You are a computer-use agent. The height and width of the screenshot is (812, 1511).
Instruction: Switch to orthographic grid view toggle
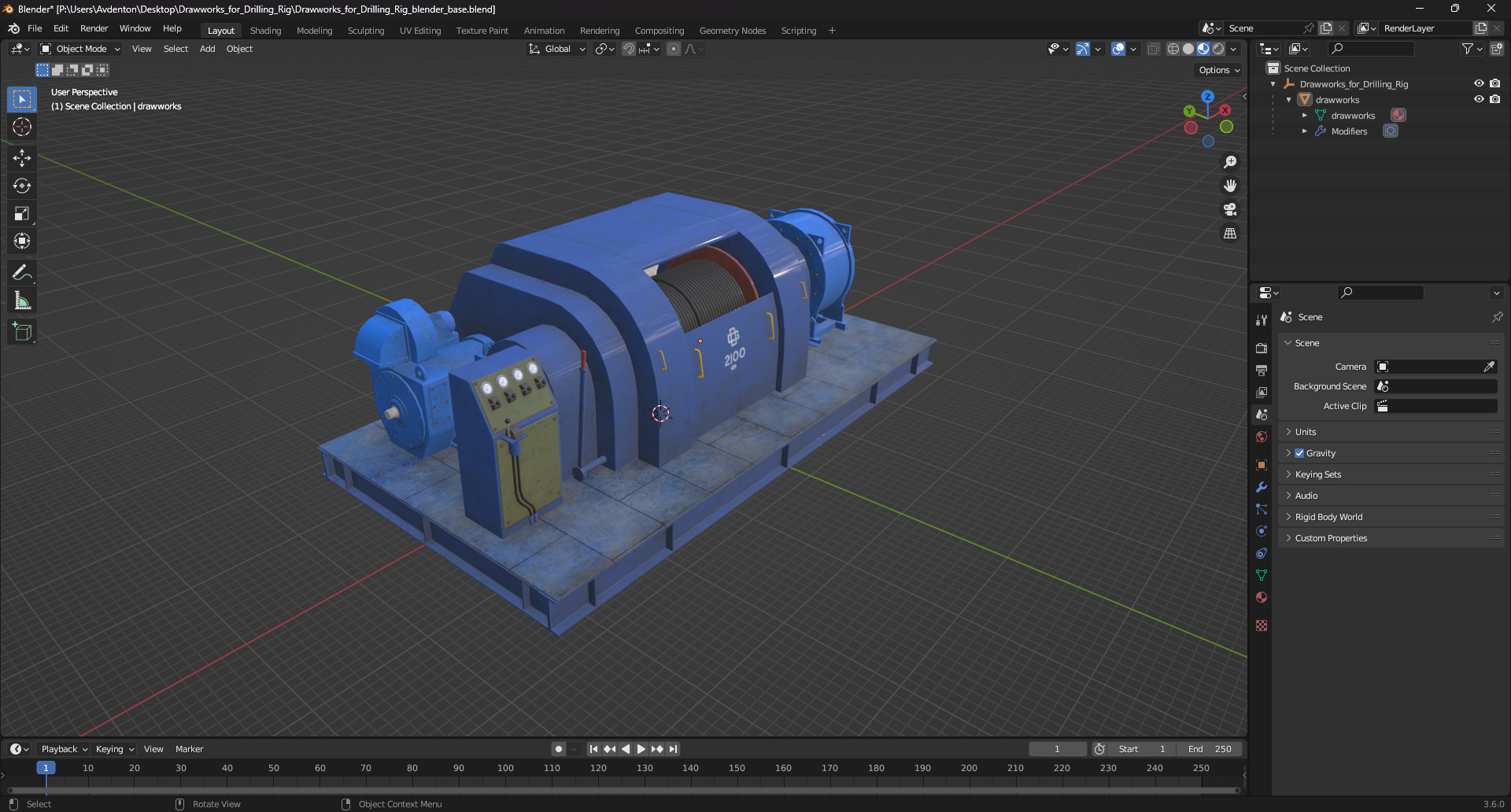(1230, 234)
